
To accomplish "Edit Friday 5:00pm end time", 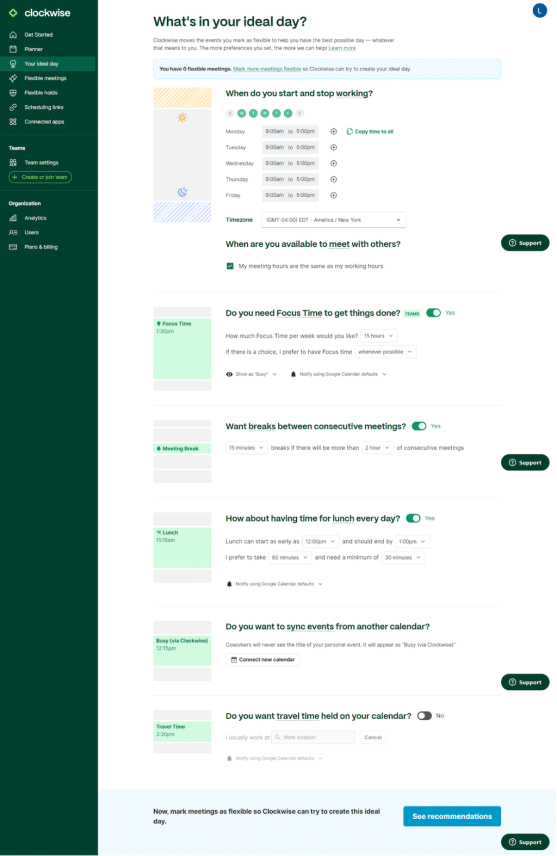I will pos(306,195).
